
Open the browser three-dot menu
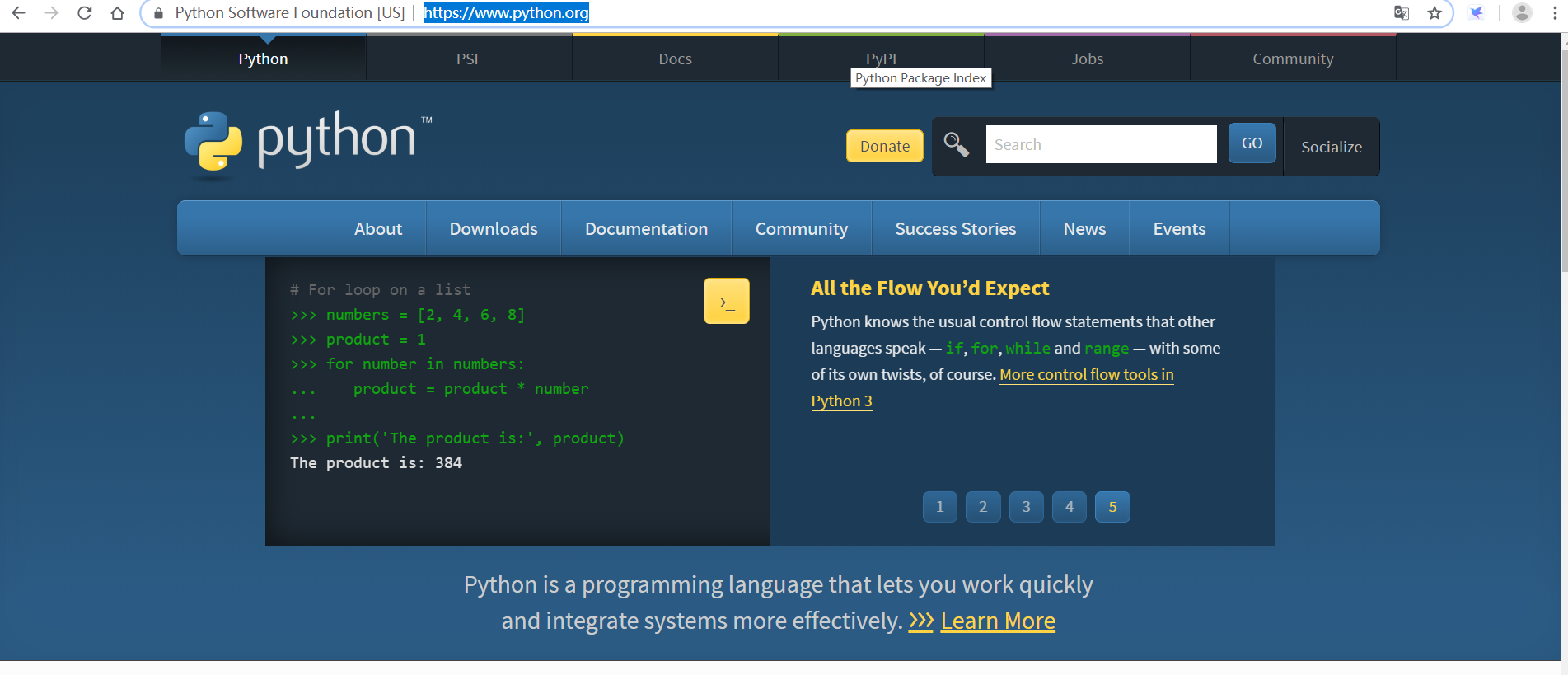[x=1555, y=13]
